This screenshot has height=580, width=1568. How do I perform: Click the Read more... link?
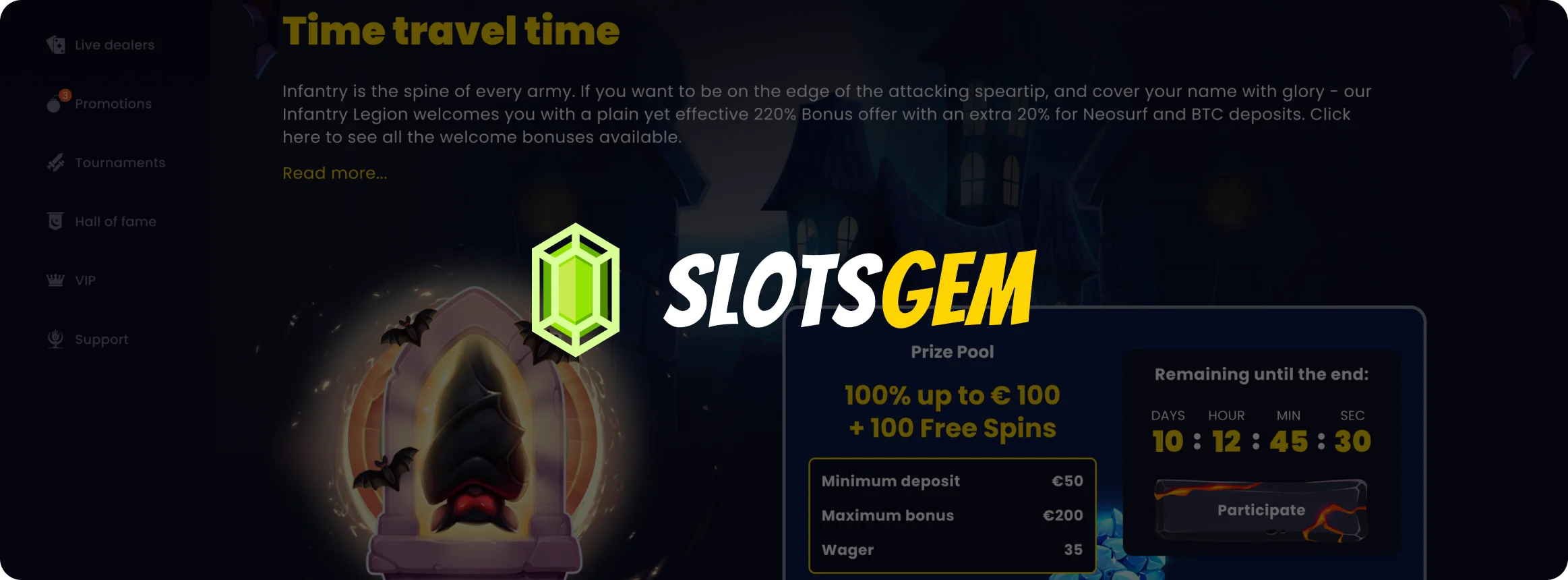point(334,173)
